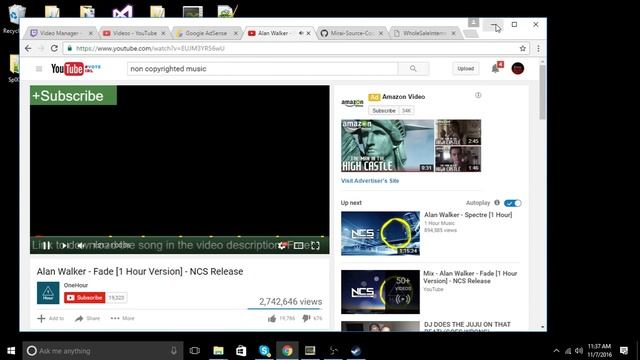Click the YouTube Upload button

(465, 69)
